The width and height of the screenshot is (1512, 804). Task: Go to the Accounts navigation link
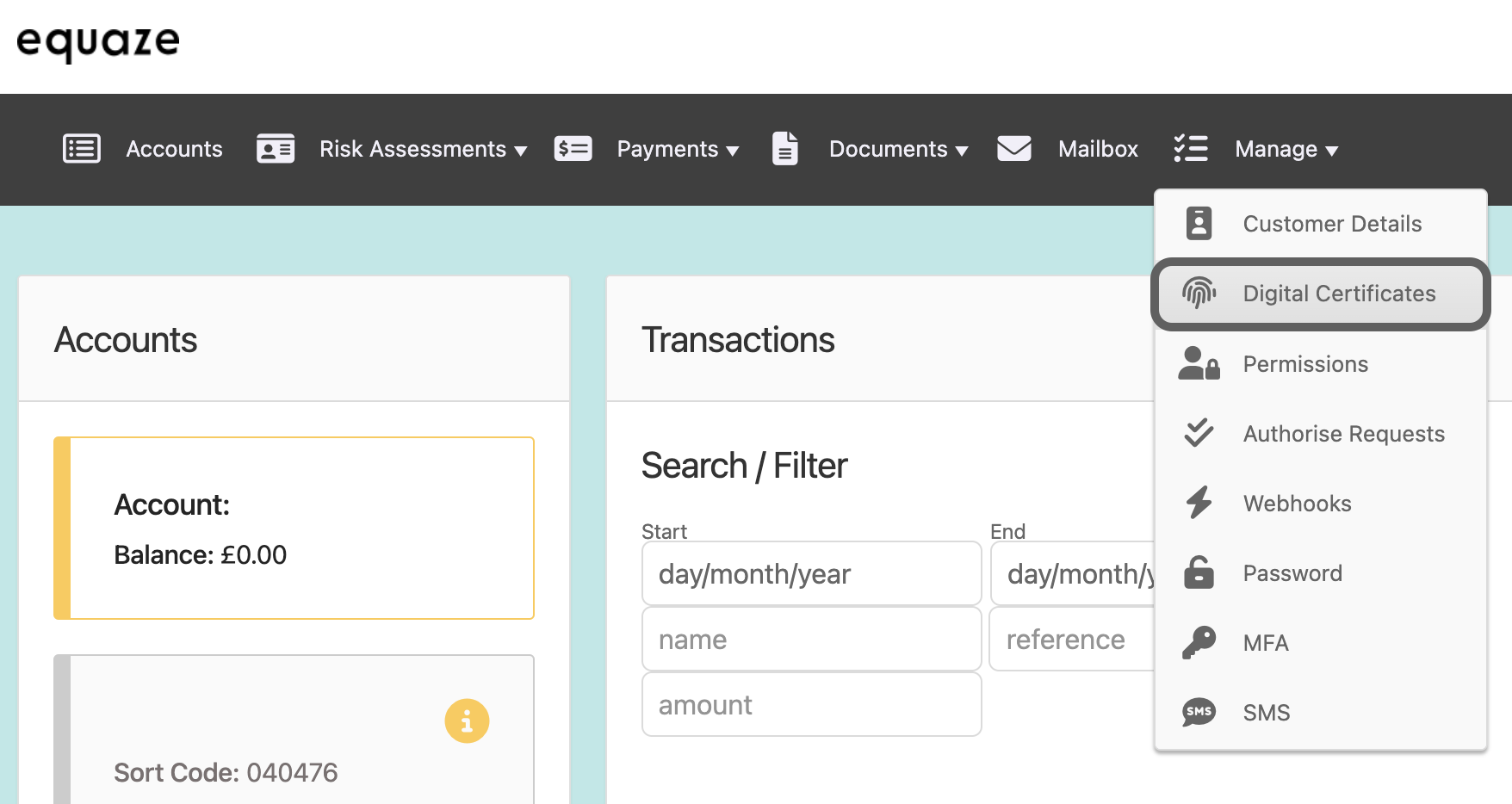[174, 150]
